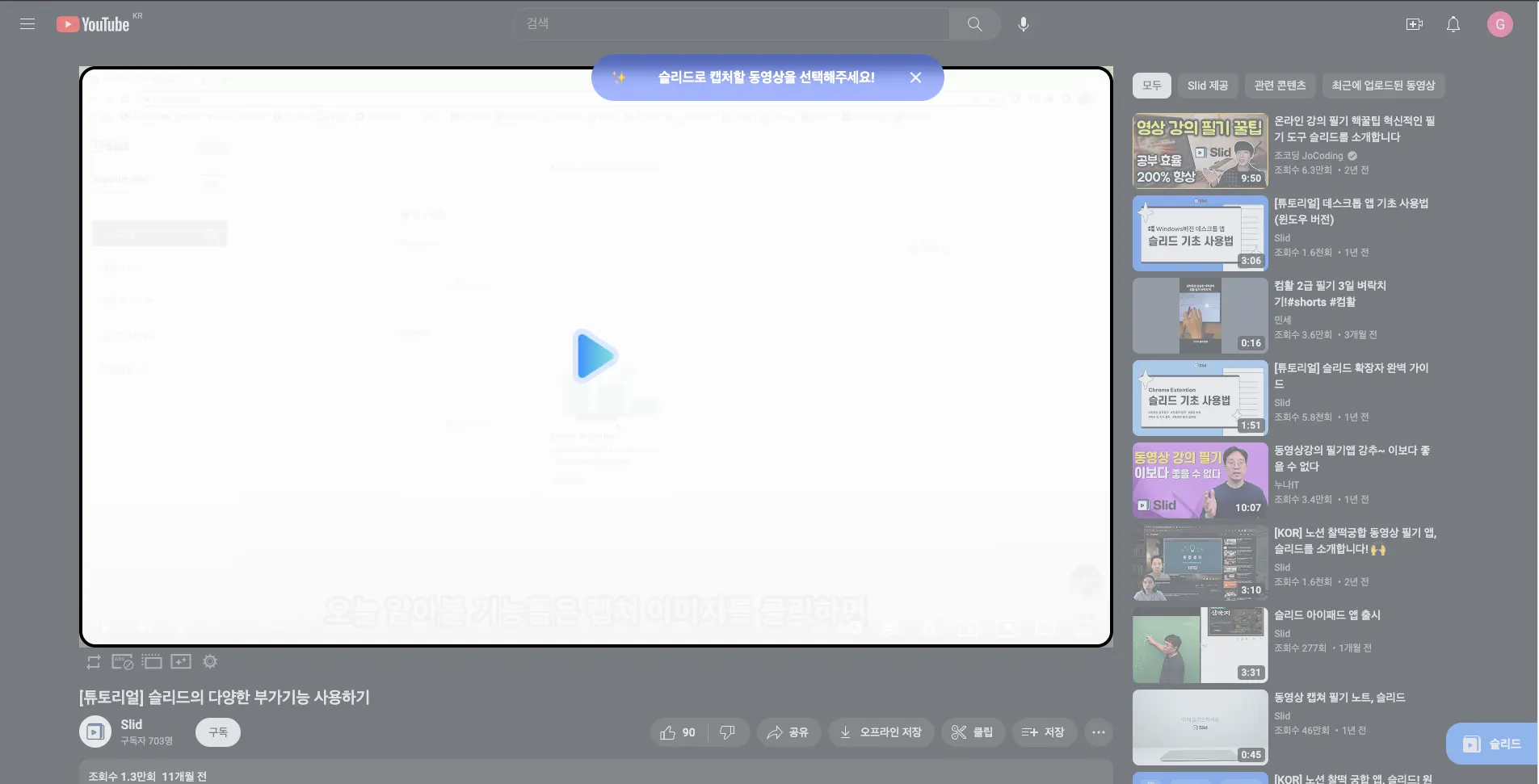Go to YouTube home via logo
The width and height of the screenshot is (1539, 784).
(93, 24)
